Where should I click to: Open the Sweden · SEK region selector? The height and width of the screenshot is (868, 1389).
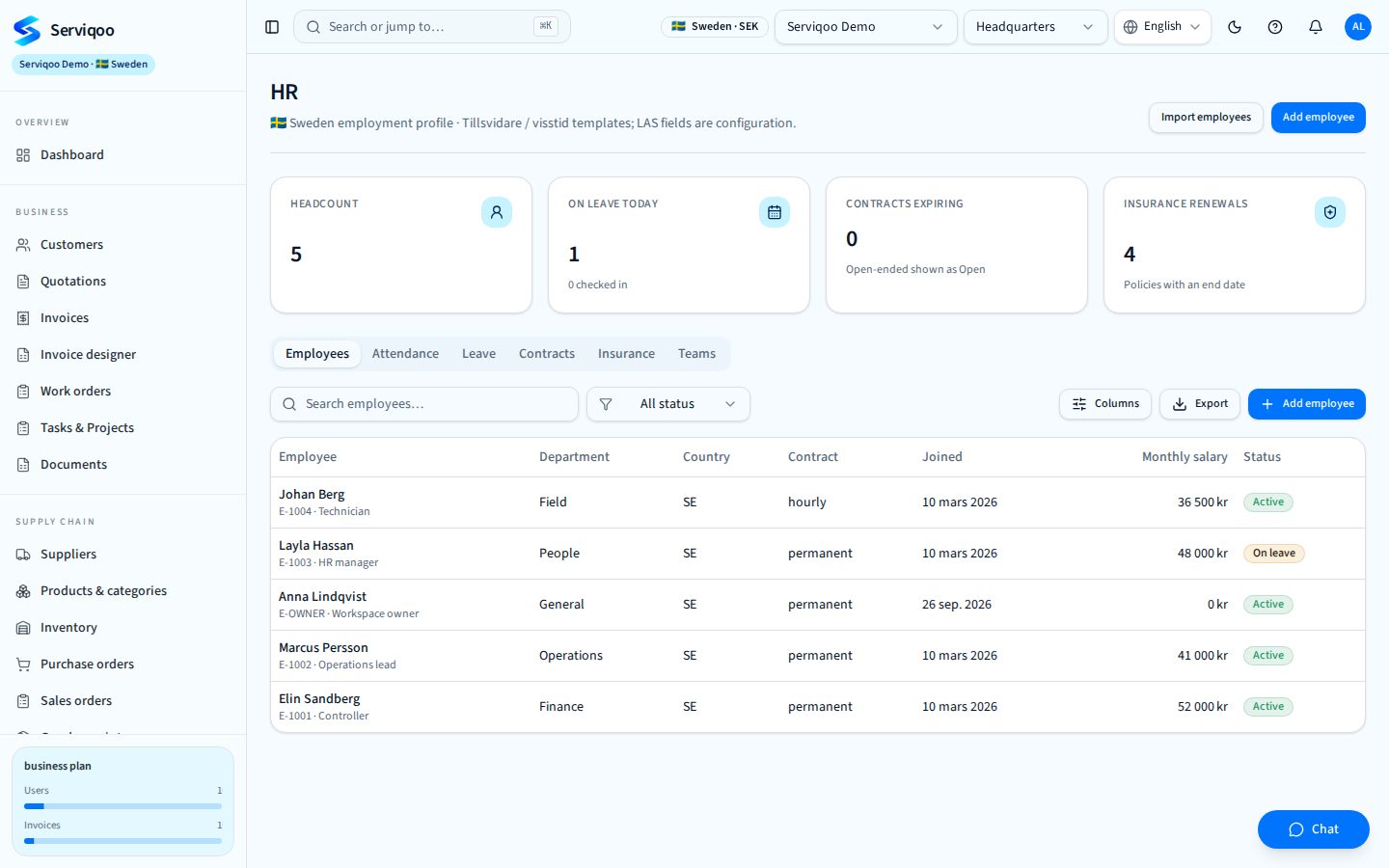click(x=715, y=27)
